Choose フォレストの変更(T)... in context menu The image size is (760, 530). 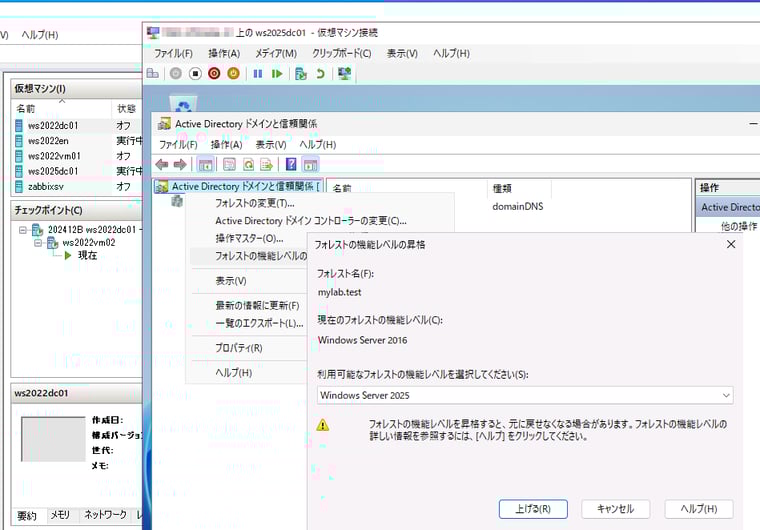[320, 203]
